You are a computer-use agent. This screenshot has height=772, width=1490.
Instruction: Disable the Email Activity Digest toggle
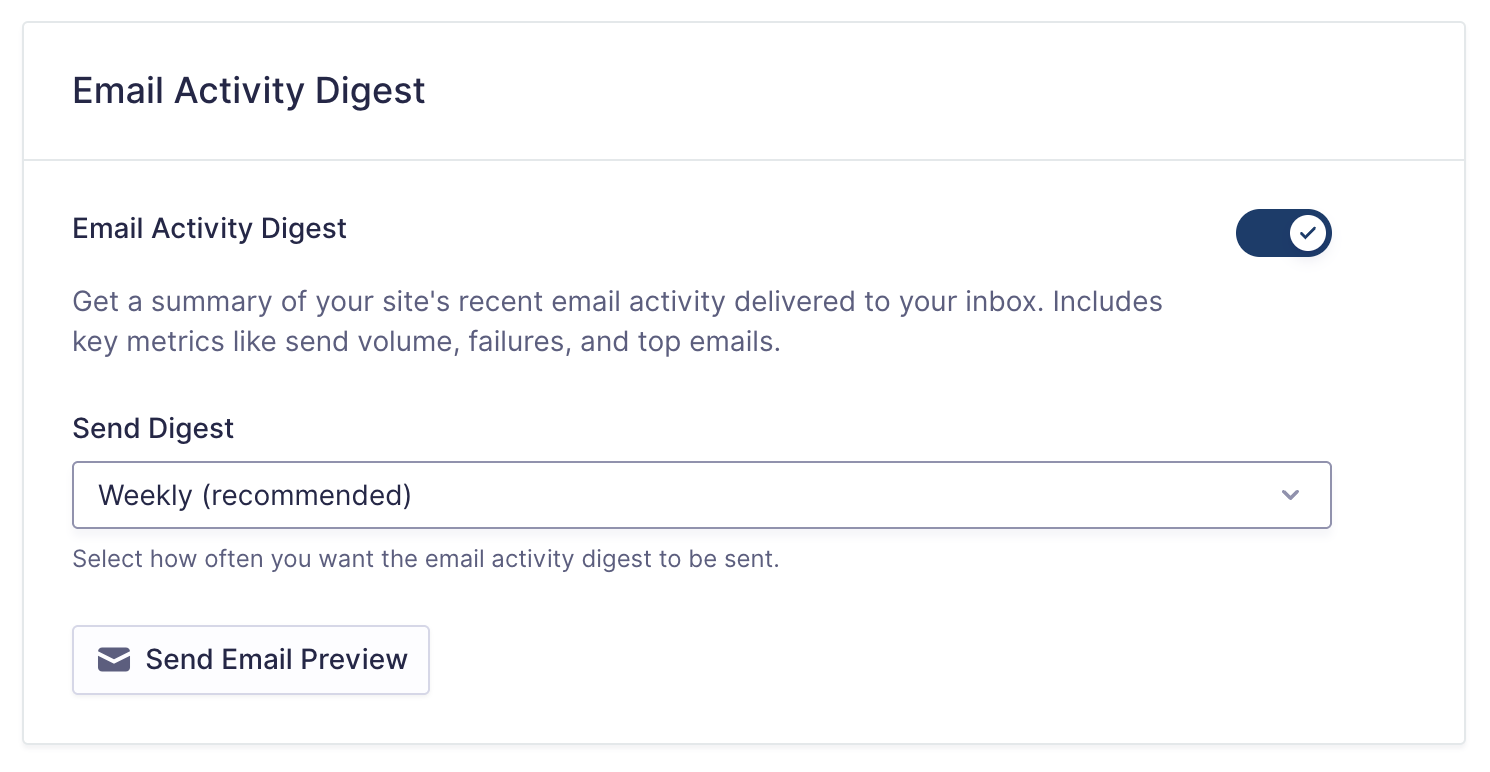pos(1283,233)
